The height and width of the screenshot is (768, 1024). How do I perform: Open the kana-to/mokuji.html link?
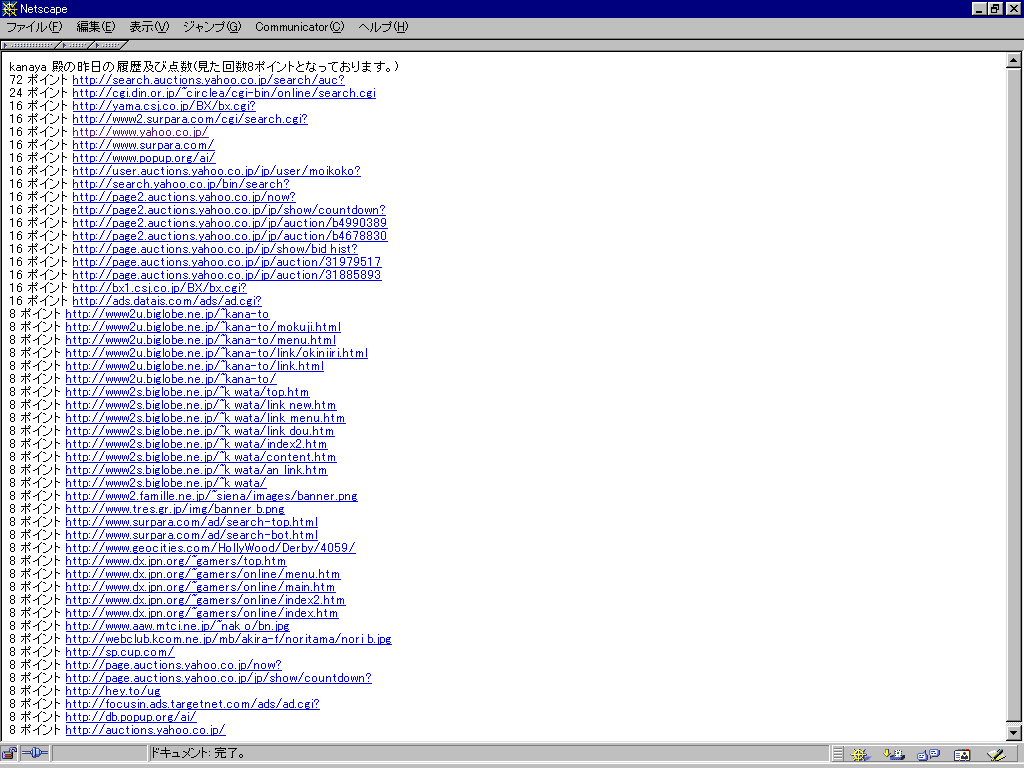203,328
